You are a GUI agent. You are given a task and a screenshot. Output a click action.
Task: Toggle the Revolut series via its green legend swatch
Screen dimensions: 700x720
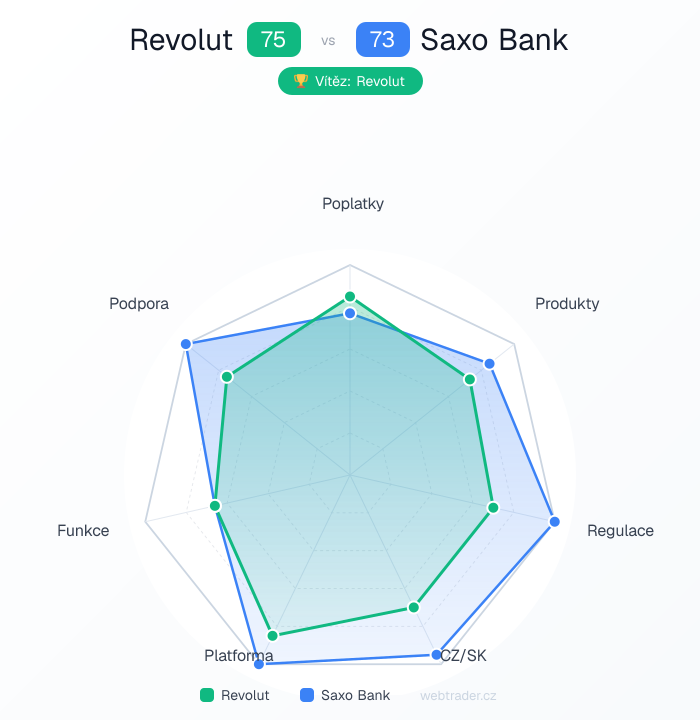pyautogui.click(x=207, y=695)
